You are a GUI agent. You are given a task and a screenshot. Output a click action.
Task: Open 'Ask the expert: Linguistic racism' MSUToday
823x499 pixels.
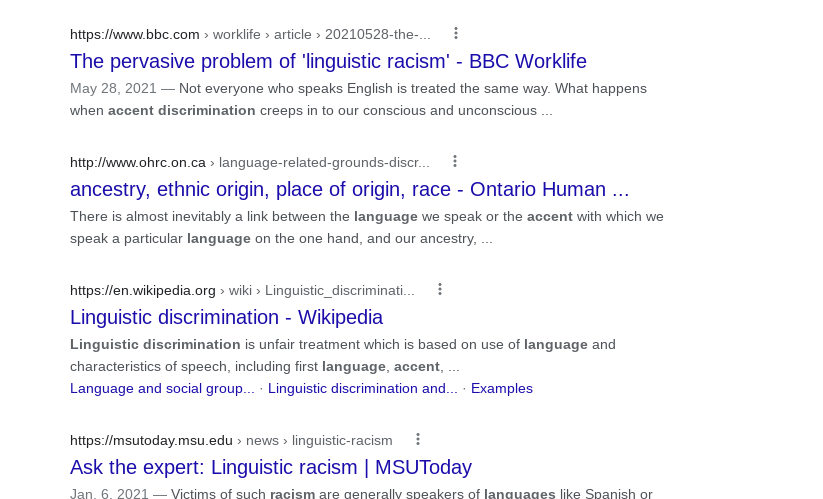click(270, 467)
